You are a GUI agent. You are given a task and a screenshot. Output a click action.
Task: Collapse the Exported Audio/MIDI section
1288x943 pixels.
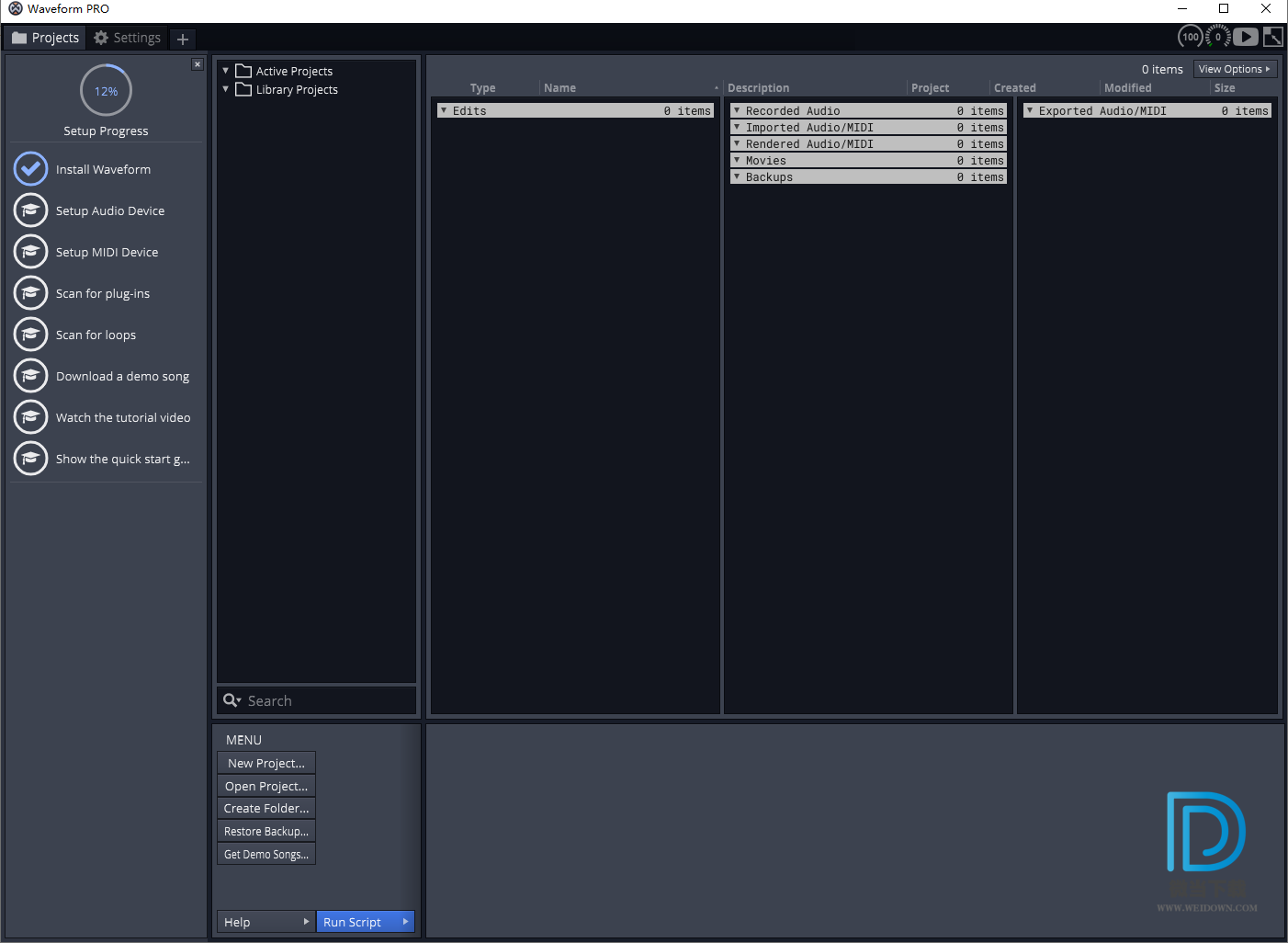[x=1030, y=110]
